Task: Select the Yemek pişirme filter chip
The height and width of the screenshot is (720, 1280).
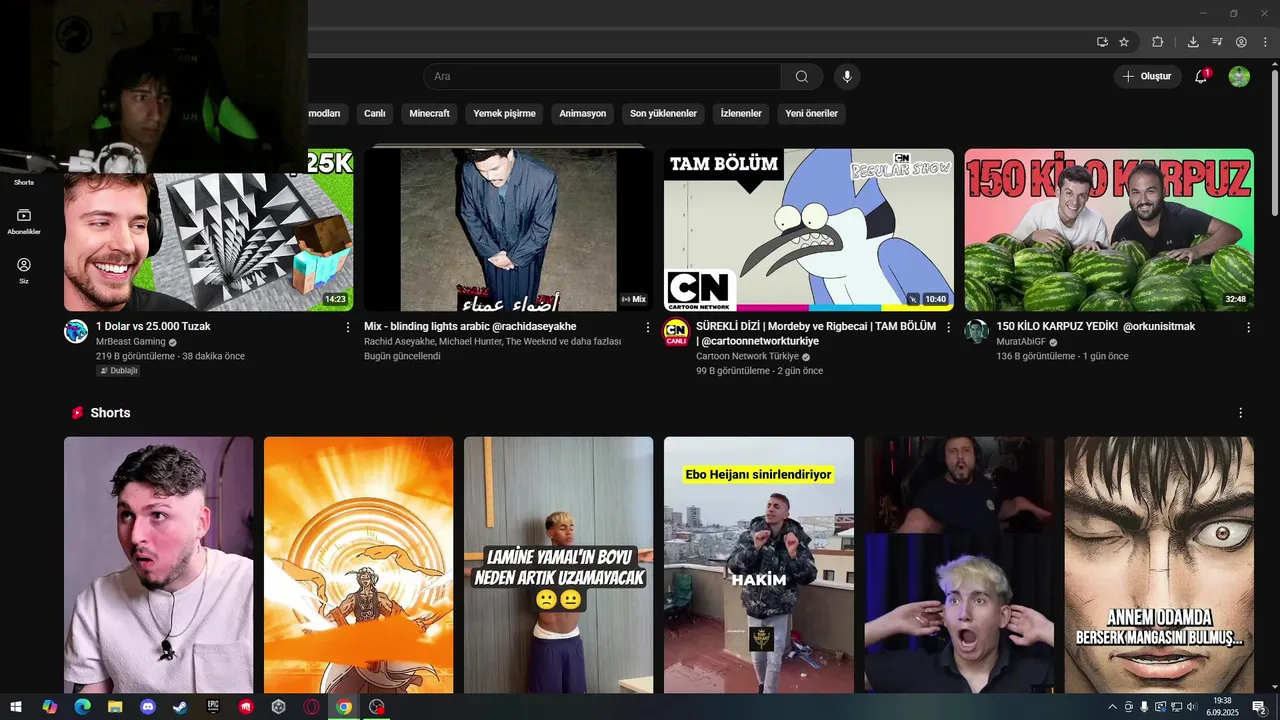Action: coord(505,114)
